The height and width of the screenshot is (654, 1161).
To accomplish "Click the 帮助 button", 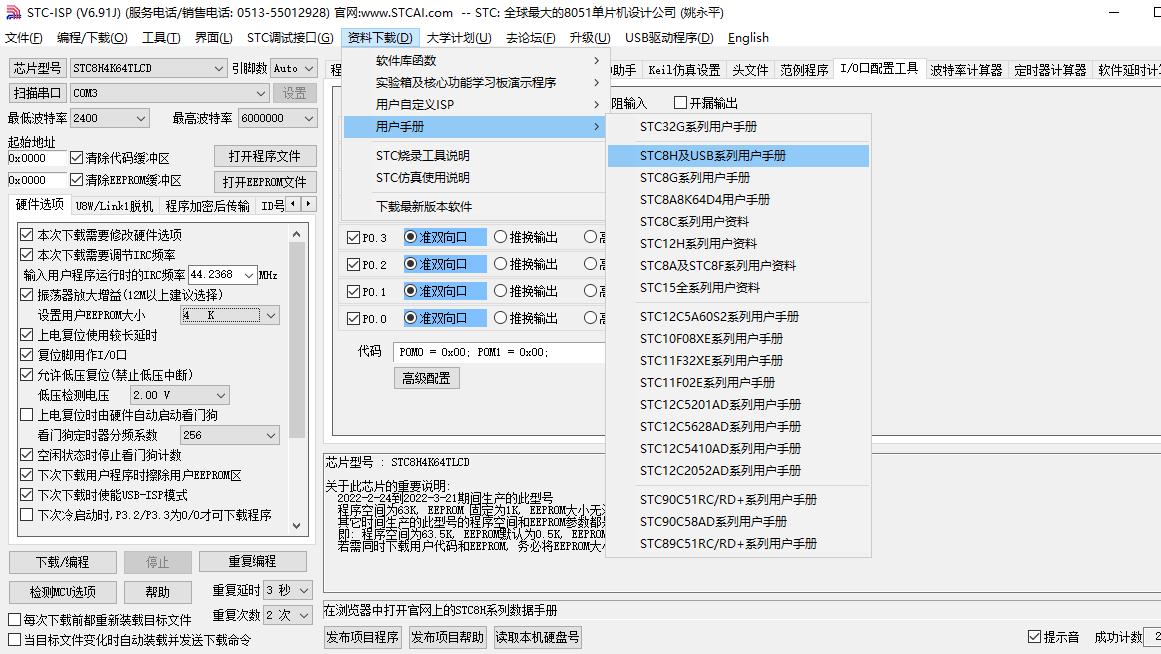I will point(158,592).
